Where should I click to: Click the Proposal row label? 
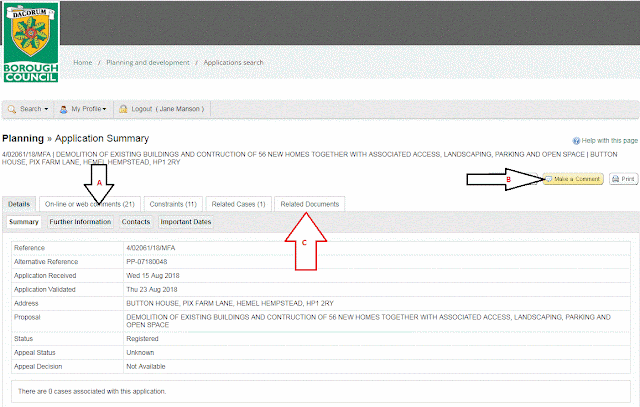(x=27, y=317)
